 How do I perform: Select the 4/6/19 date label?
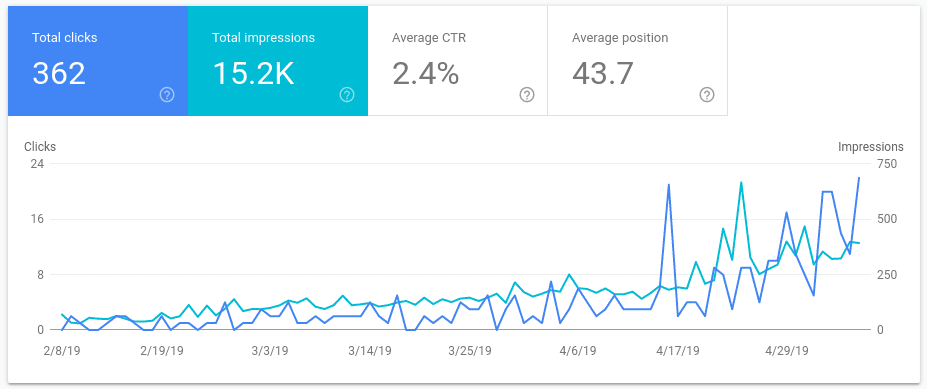coord(578,351)
